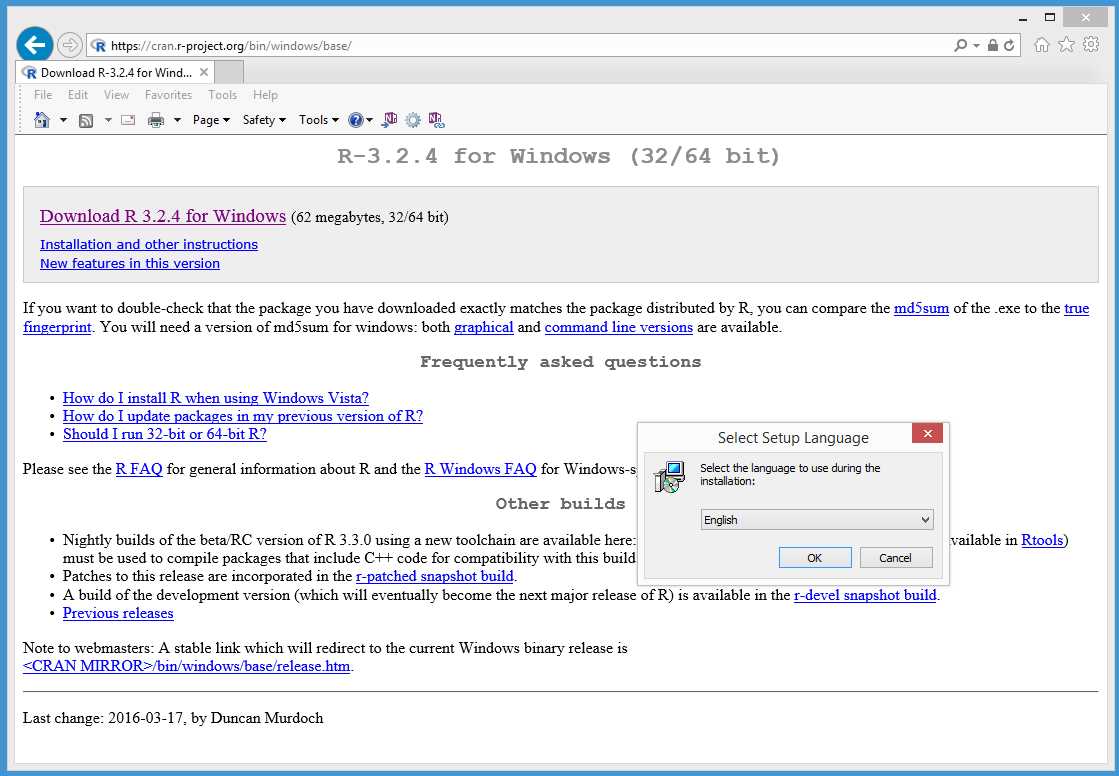
Task: Open the Previous releases link
Action: (x=118, y=613)
